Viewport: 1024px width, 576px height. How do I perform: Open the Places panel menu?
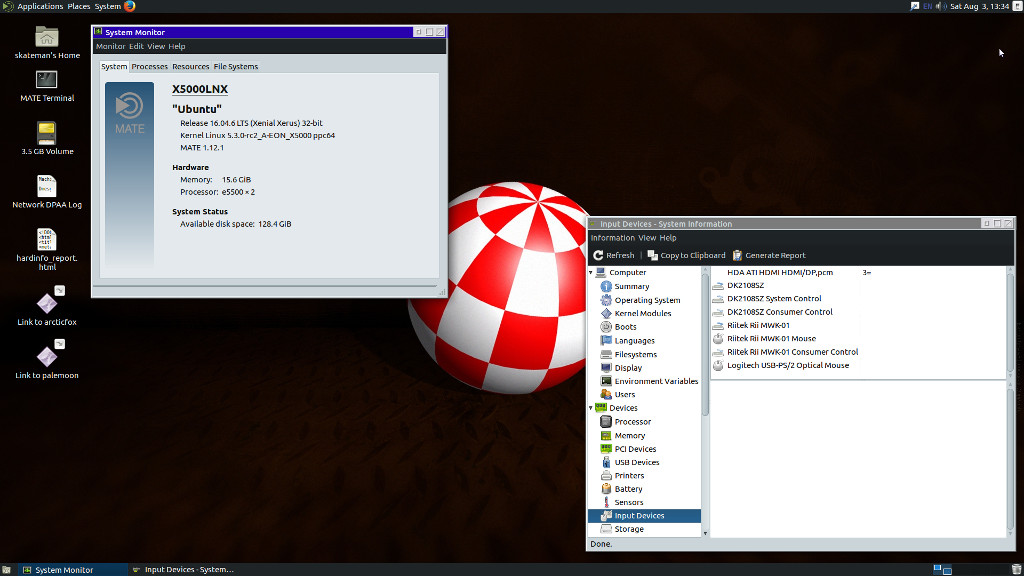pos(78,7)
